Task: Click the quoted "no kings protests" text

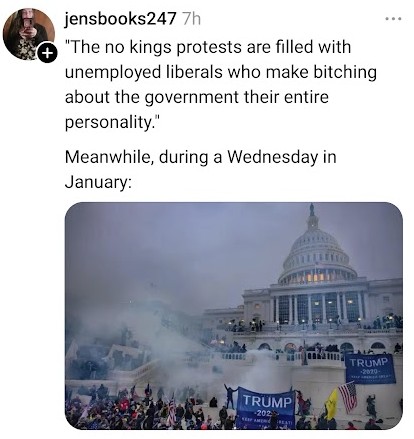Action: pyautogui.click(x=174, y=47)
